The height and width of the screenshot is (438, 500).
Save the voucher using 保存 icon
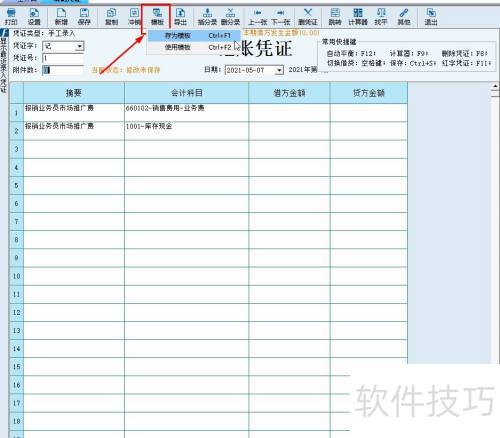pyautogui.click(x=84, y=17)
